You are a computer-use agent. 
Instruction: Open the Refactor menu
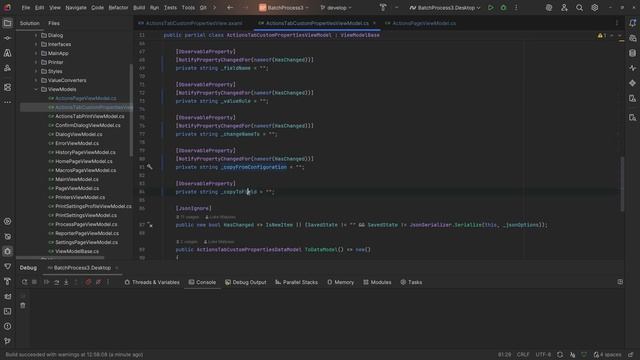[118, 8]
